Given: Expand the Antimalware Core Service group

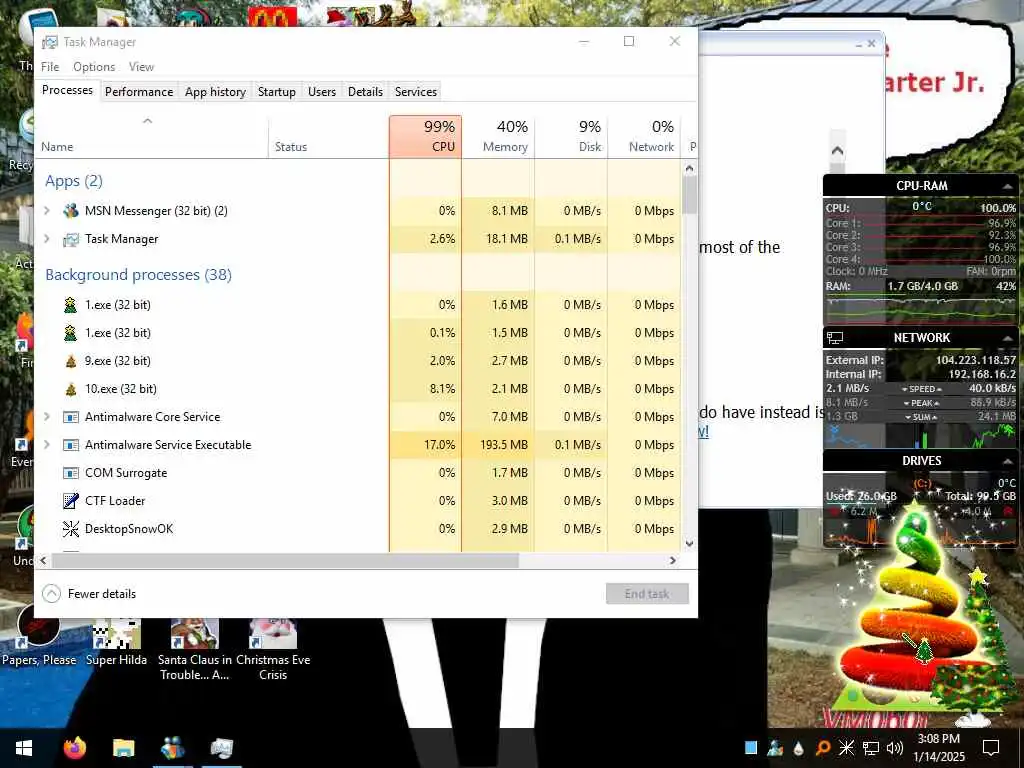Looking at the screenshot, I should pyautogui.click(x=47, y=417).
